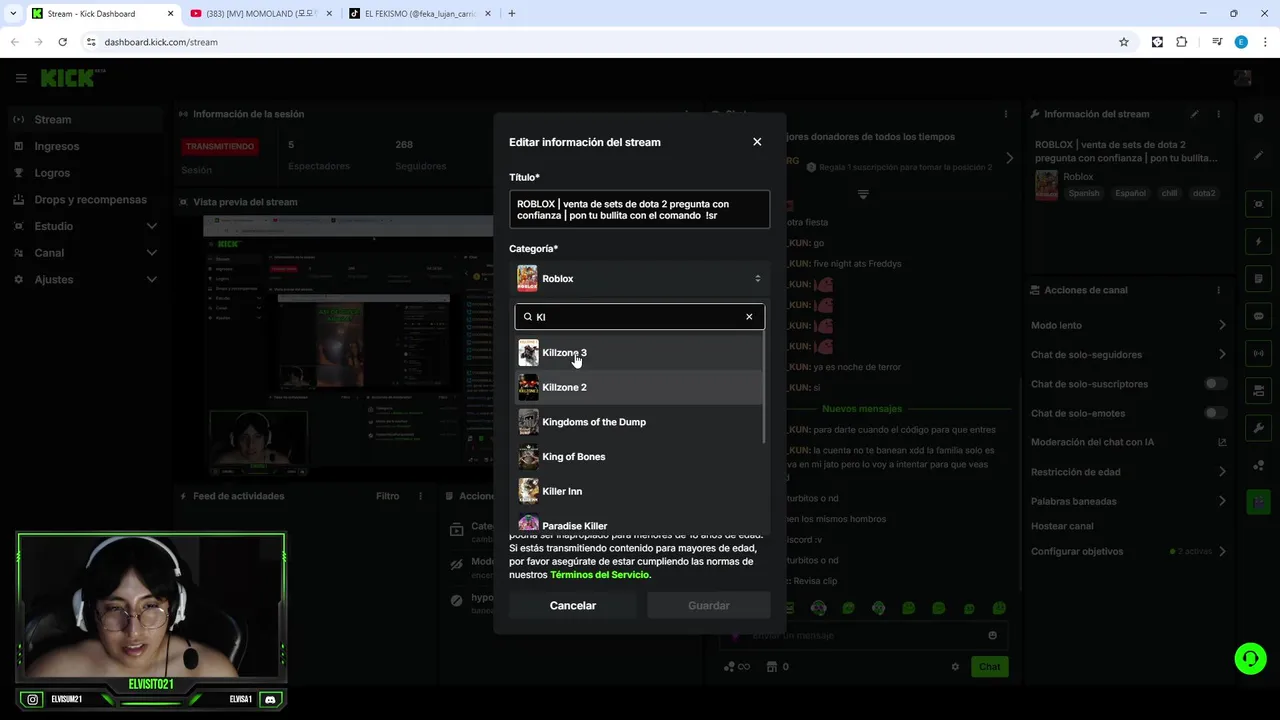
Task: Expand the Canal sidebar section
Action: point(152,253)
